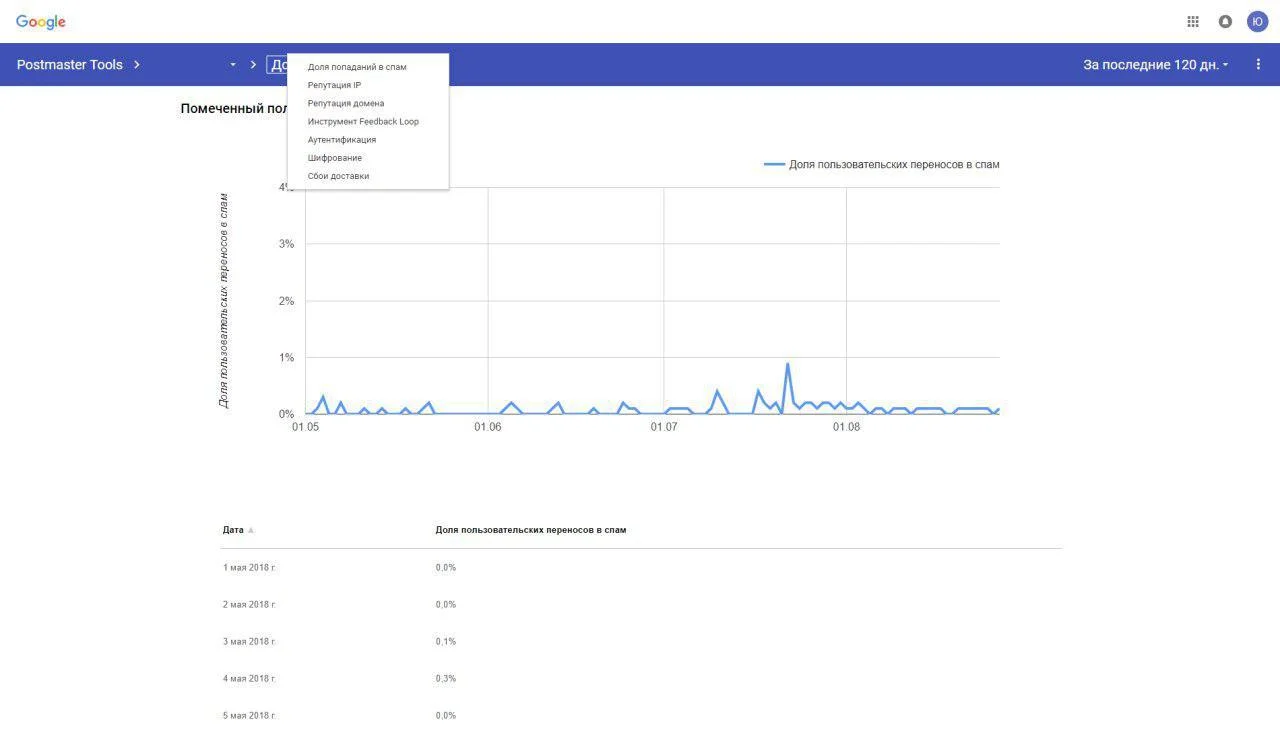Click the sort arrow beside Дата column

point(251,530)
